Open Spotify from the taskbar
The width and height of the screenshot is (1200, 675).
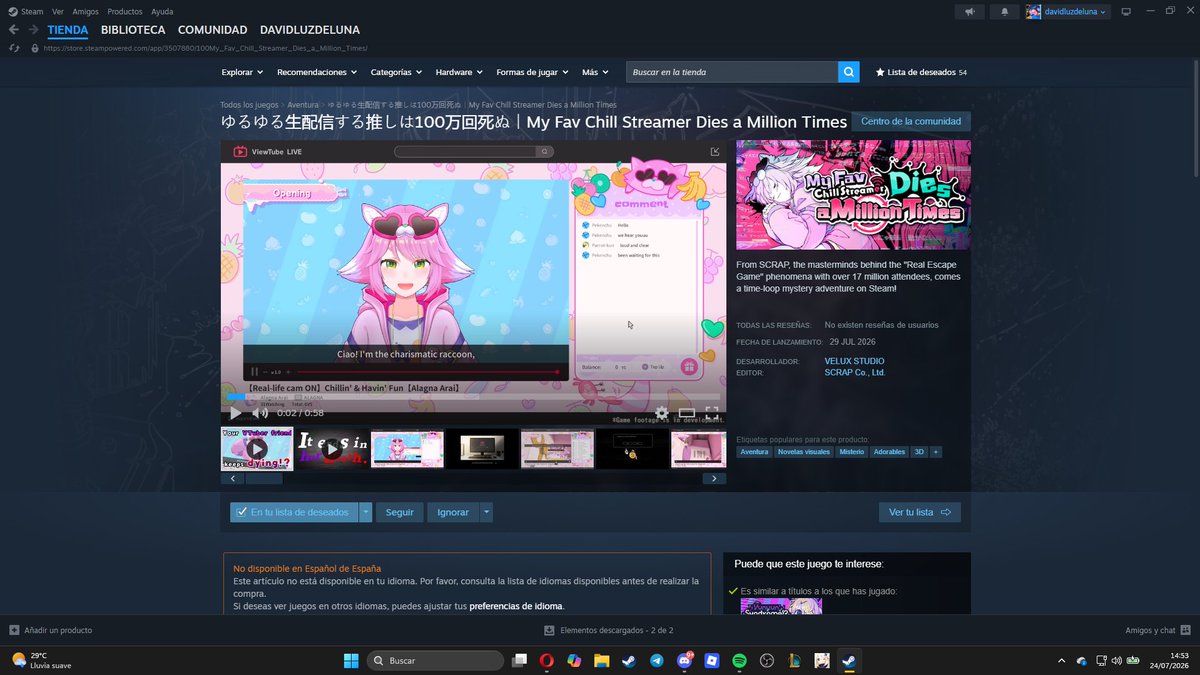tap(740, 660)
